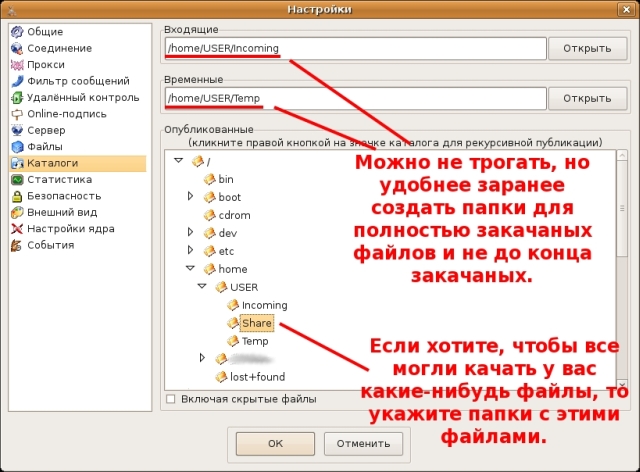Click the Общие category icon
The width and height of the screenshot is (640, 472).
coord(17,32)
